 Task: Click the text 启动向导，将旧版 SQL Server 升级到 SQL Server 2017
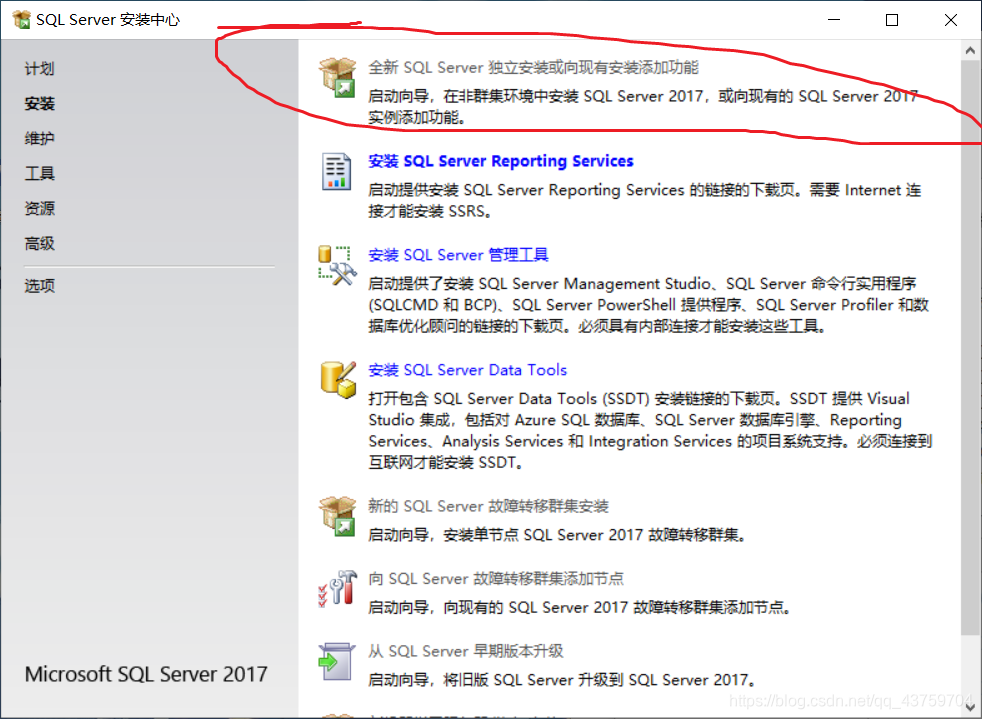click(562, 680)
